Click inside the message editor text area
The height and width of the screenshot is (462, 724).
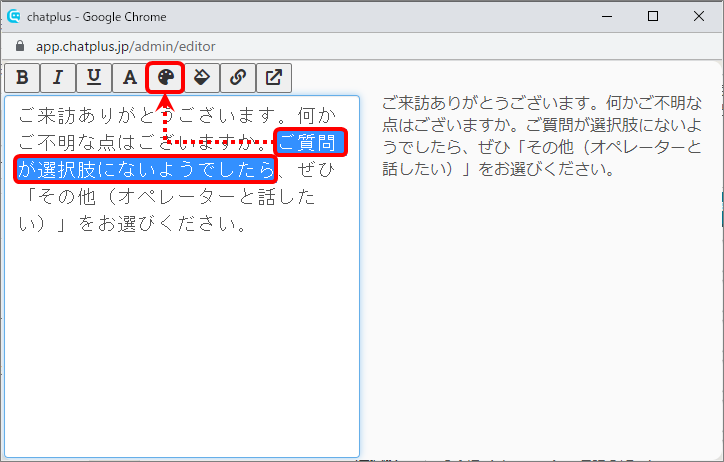click(182, 276)
